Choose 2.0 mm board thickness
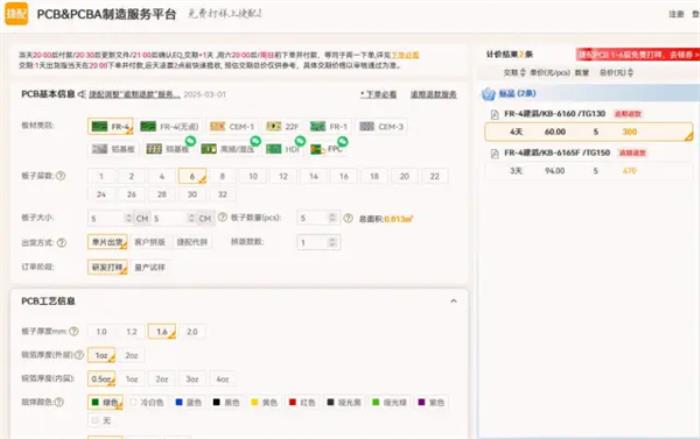Image resolution: width=700 pixels, height=439 pixels. pyautogui.click(x=192, y=331)
